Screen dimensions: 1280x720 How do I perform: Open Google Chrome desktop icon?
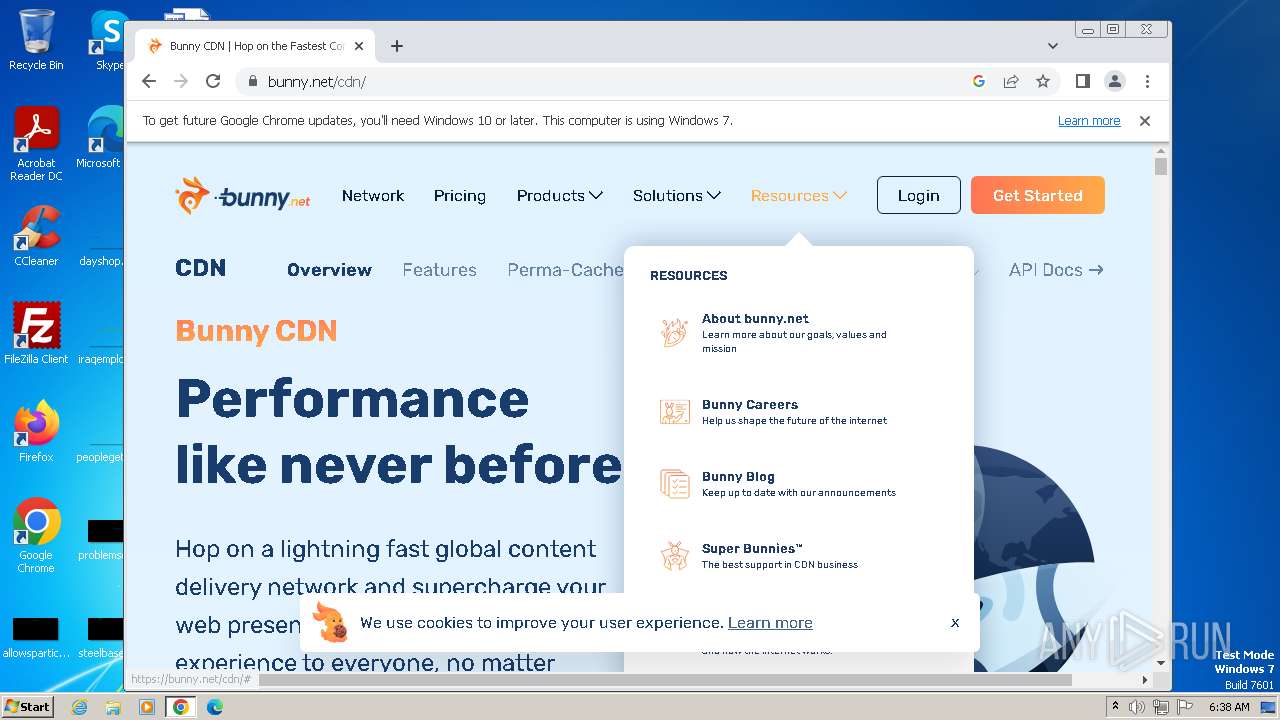click(36, 536)
